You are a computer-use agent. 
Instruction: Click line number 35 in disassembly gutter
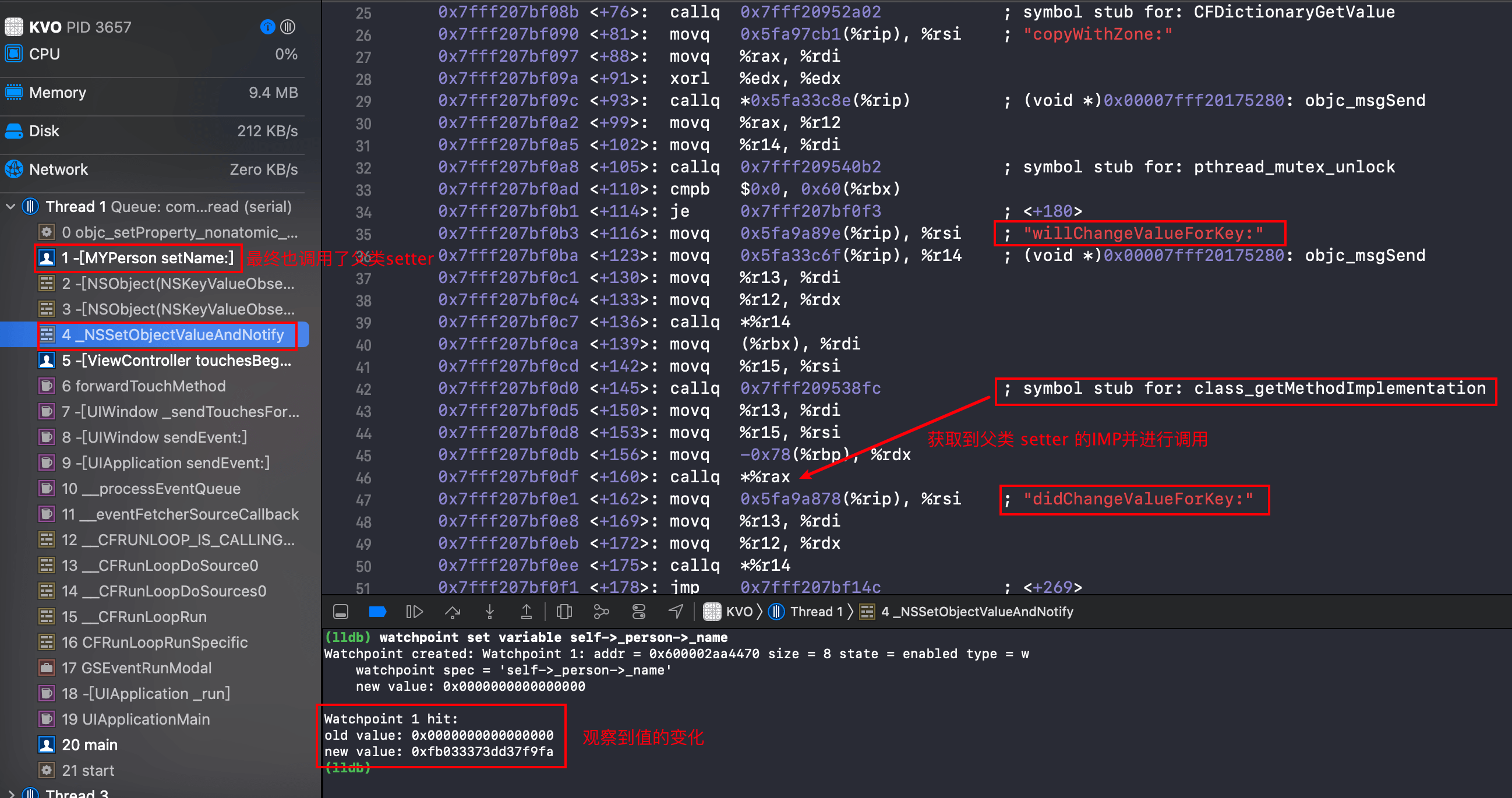tap(363, 234)
